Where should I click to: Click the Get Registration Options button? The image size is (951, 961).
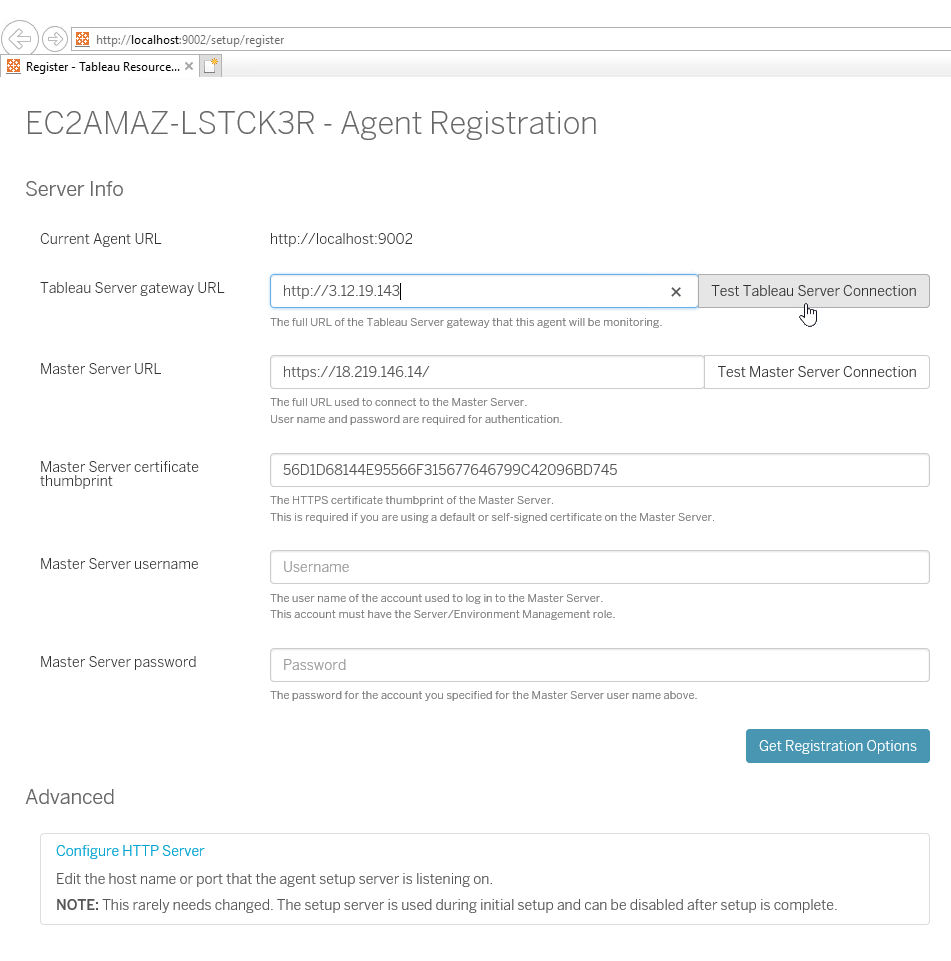click(x=837, y=746)
